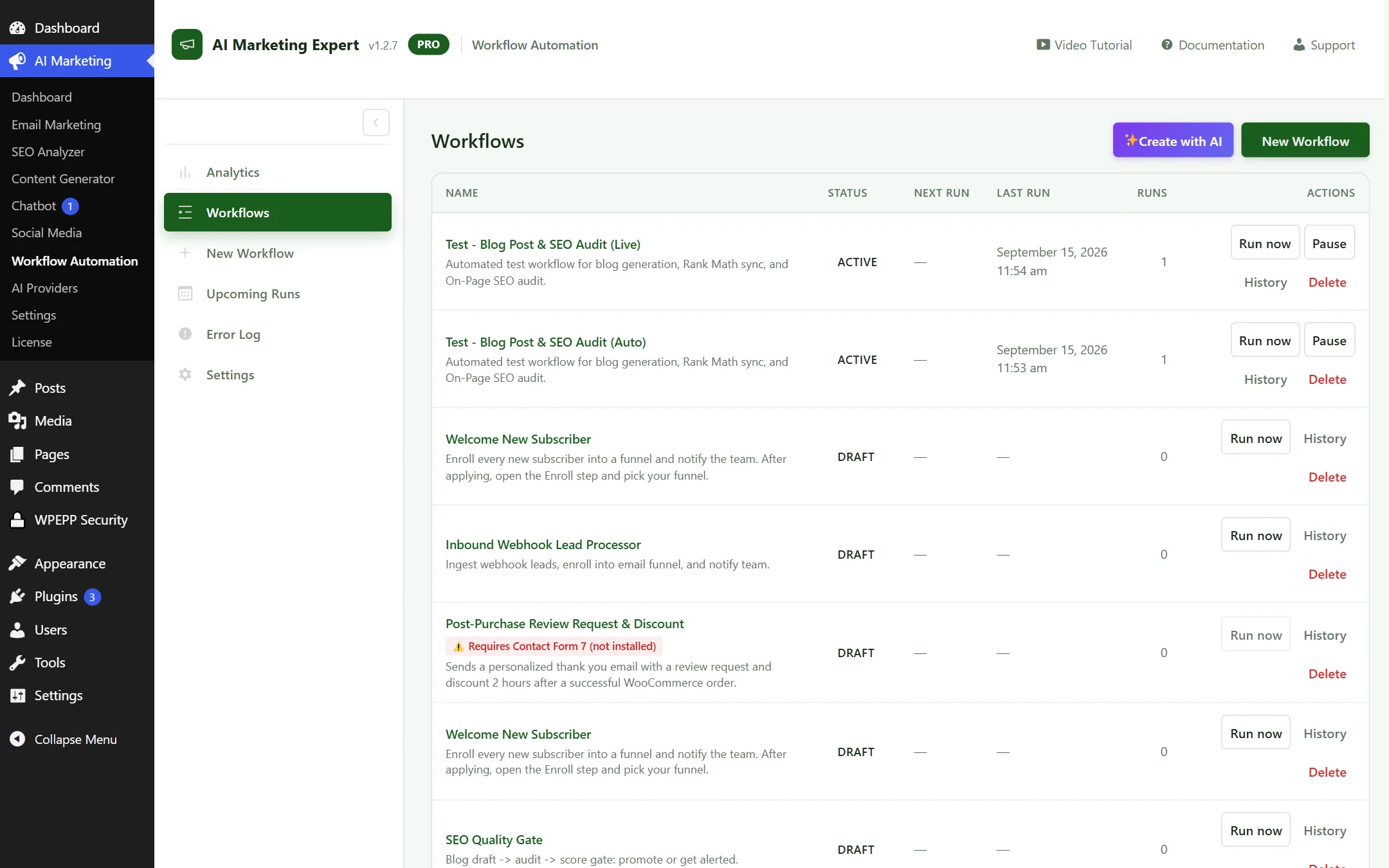Click the AI Marketing Expert green logo
Screen dimensions: 1389x868
187,44
